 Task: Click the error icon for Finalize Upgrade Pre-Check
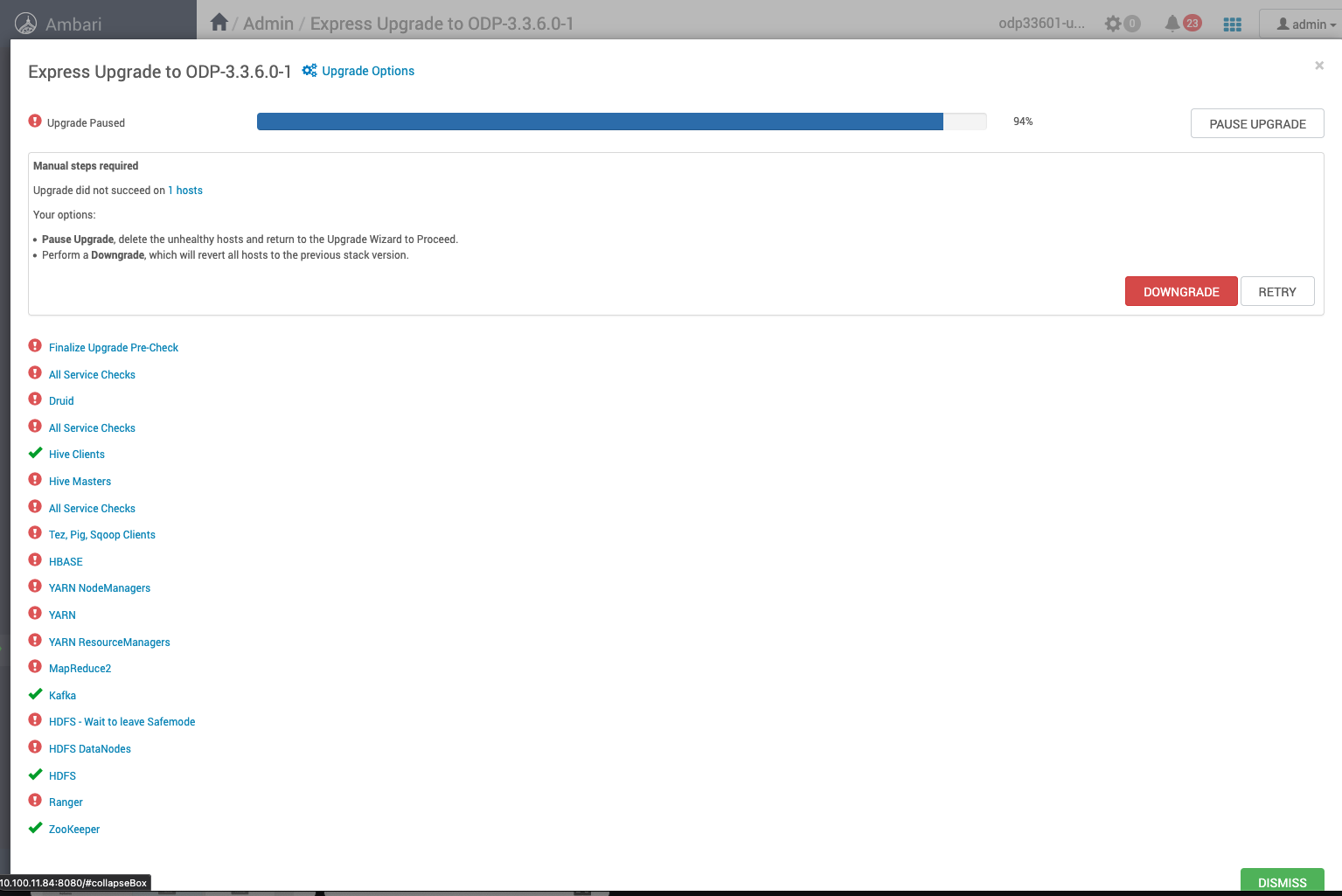click(x=35, y=346)
